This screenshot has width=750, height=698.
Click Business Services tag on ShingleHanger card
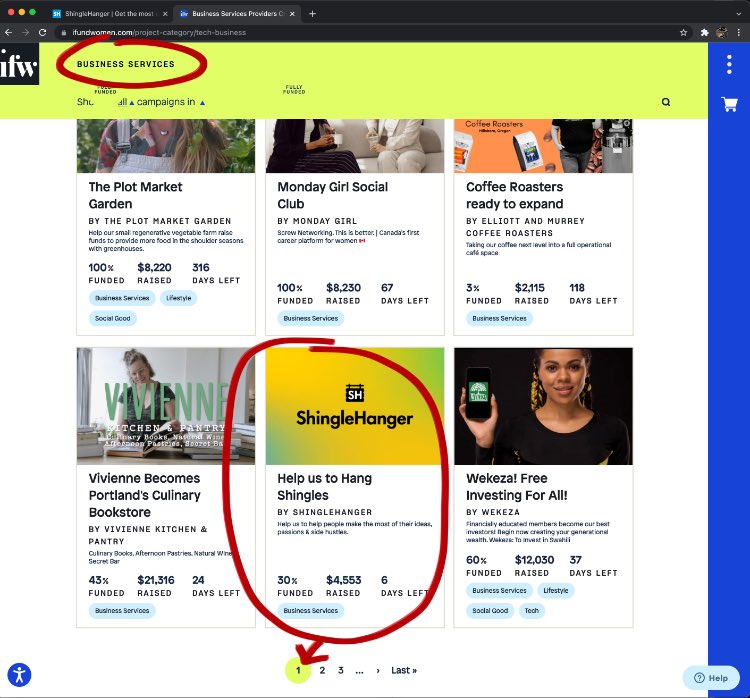[310, 610]
